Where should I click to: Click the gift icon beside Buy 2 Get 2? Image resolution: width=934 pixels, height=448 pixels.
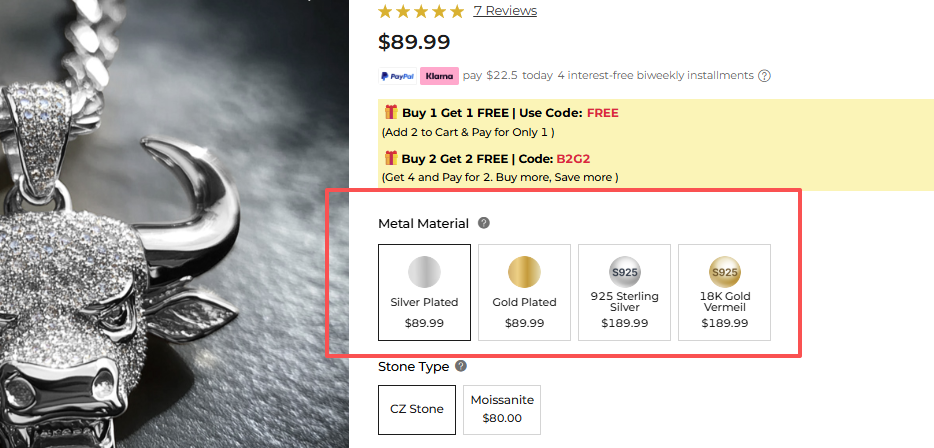tap(390, 158)
